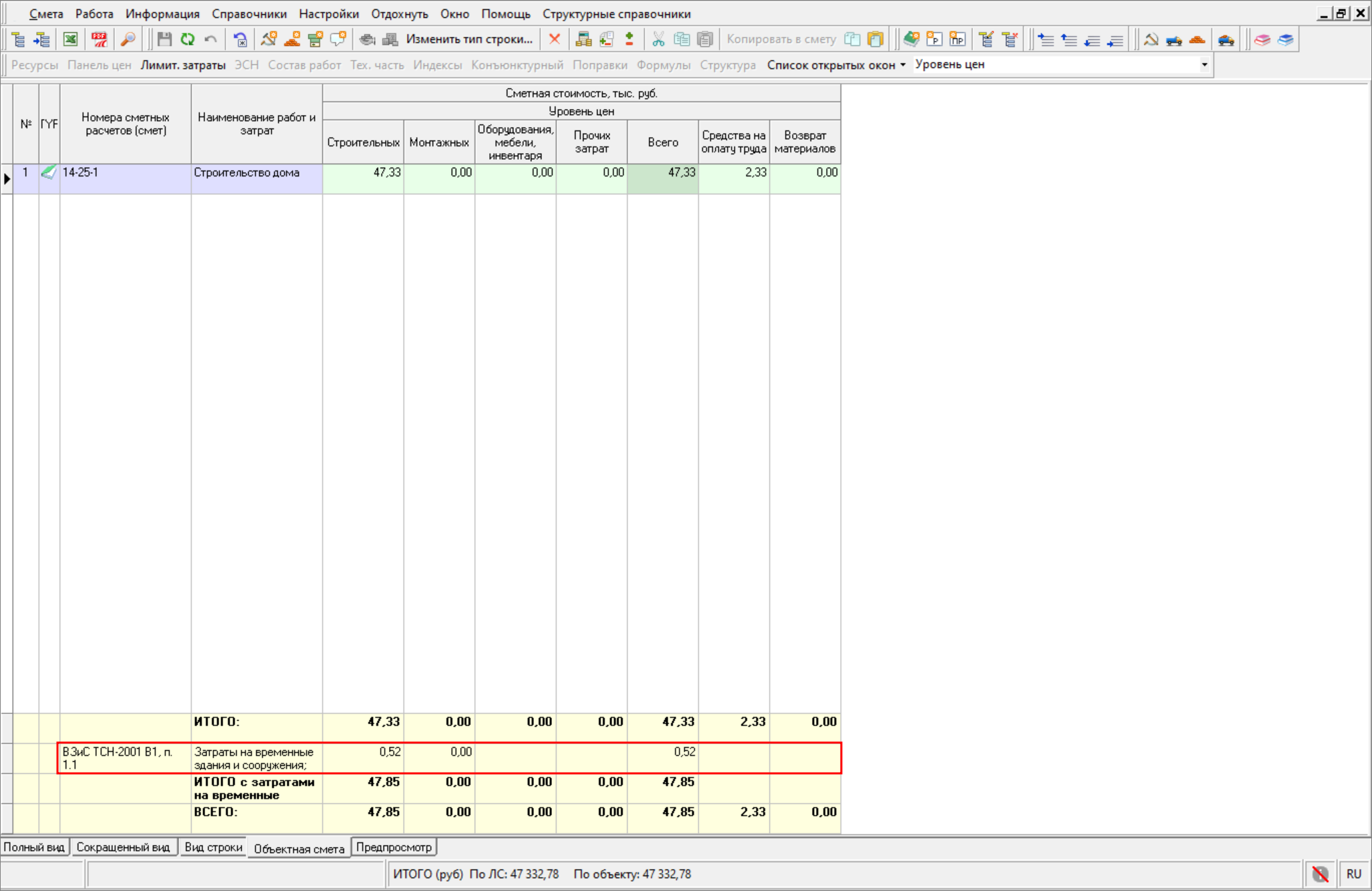Click the PDF export icon
The height and width of the screenshot is (891, 1372).
[x=99, y=39]
